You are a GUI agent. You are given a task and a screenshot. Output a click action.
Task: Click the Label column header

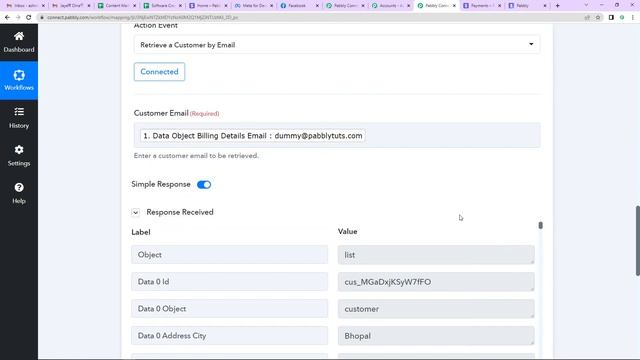point(141,232)
